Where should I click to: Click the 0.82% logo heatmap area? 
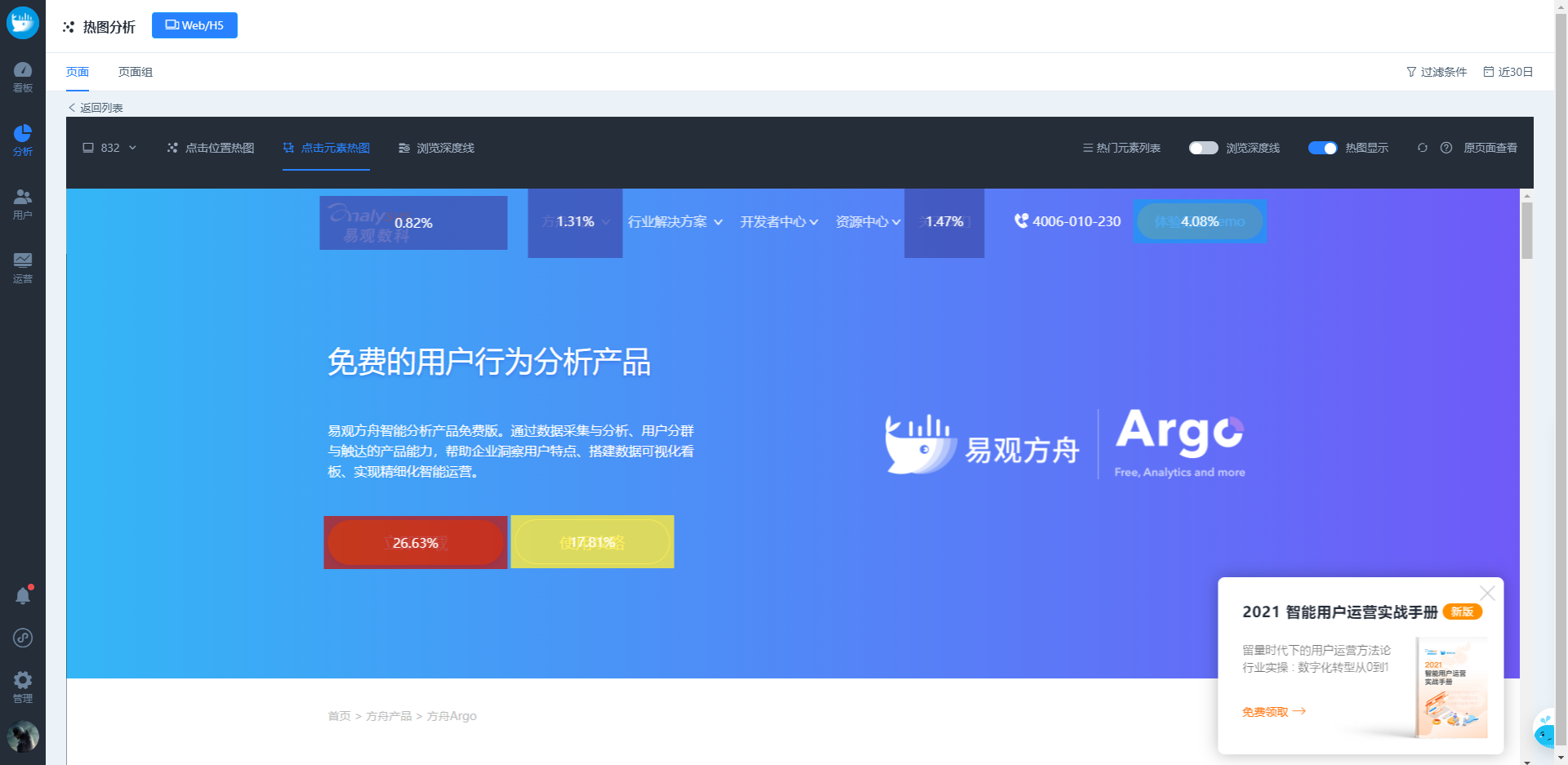(413, 223)
